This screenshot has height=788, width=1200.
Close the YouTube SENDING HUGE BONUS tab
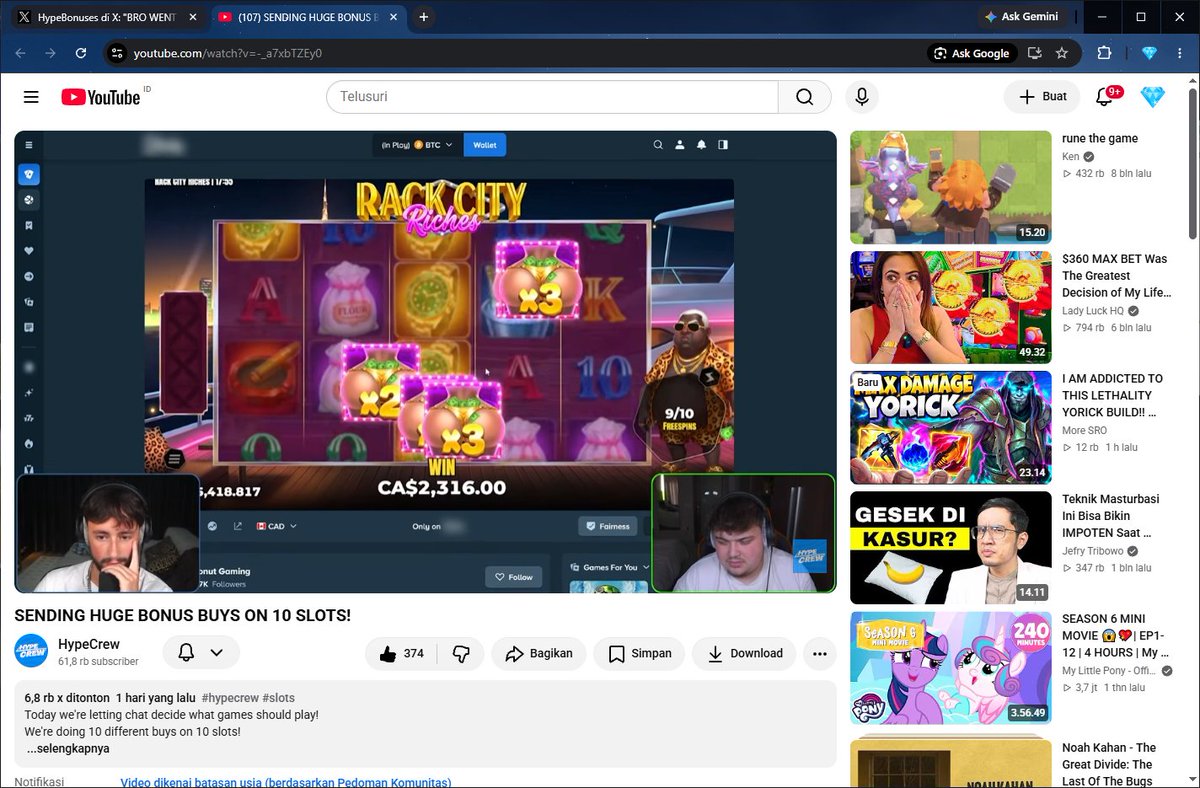click(x=393, y=18)
